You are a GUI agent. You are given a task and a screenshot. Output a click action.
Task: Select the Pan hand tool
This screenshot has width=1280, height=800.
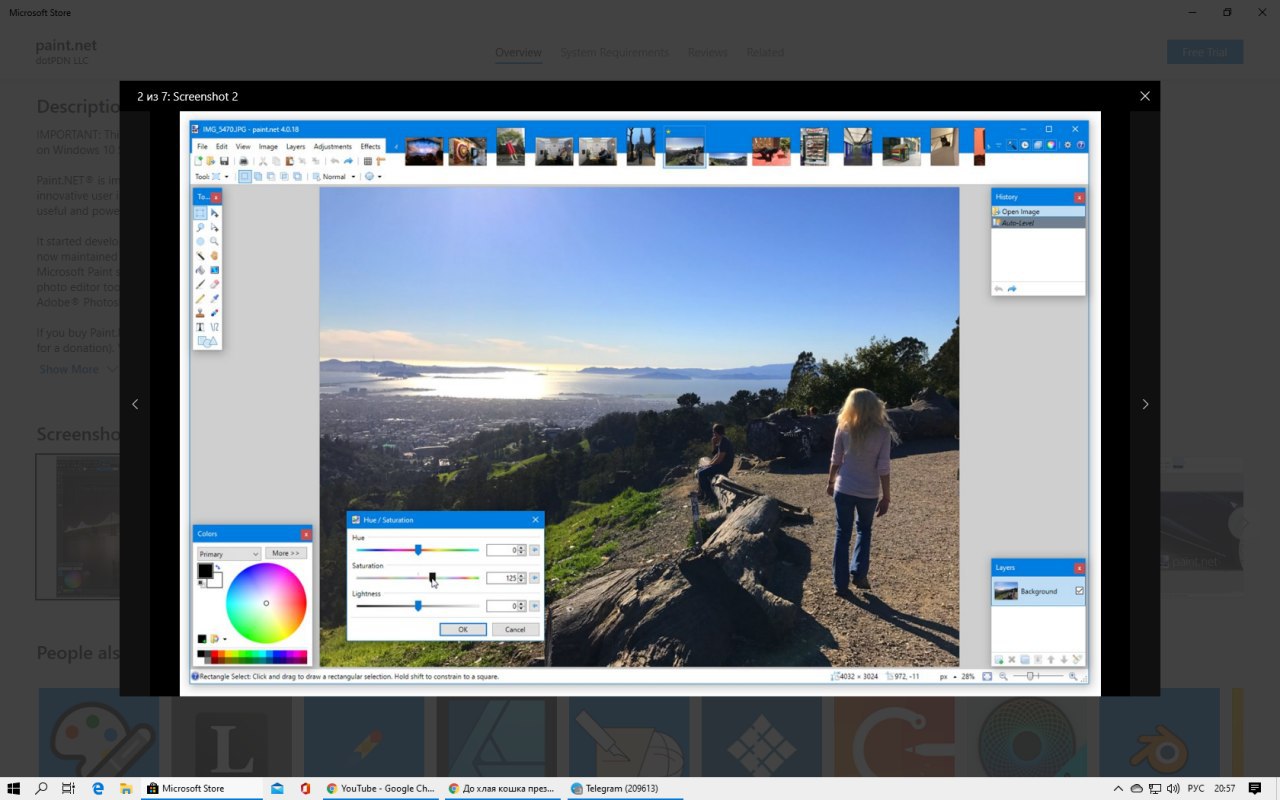(x=215, y=255)
